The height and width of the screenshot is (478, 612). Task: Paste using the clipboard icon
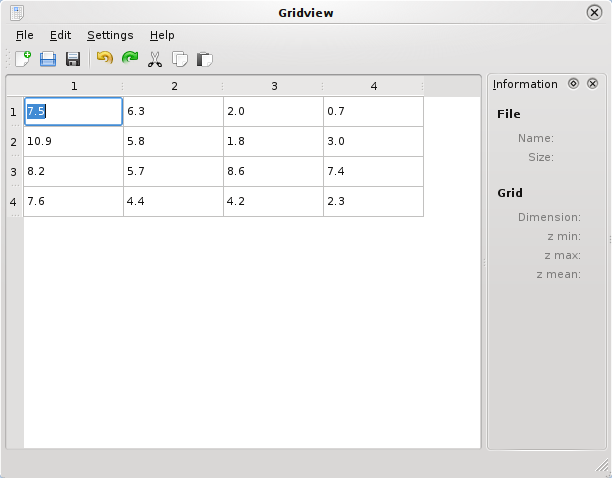click(205, 60)
